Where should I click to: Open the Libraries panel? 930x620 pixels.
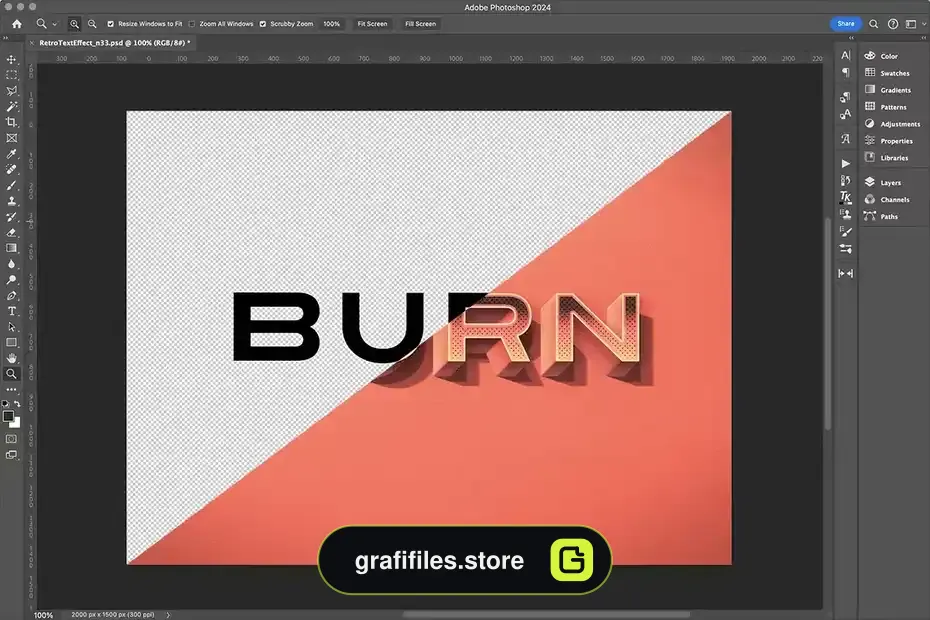coord(893,158)
